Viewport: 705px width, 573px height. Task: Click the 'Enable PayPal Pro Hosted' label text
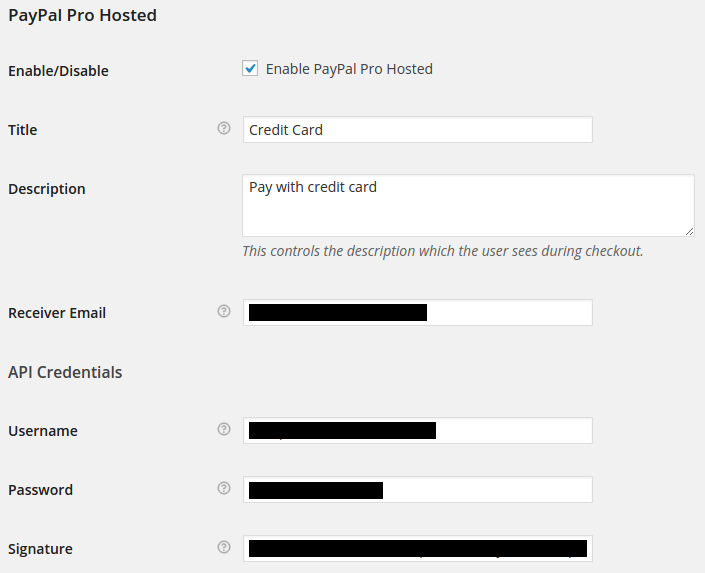point(349,69)
